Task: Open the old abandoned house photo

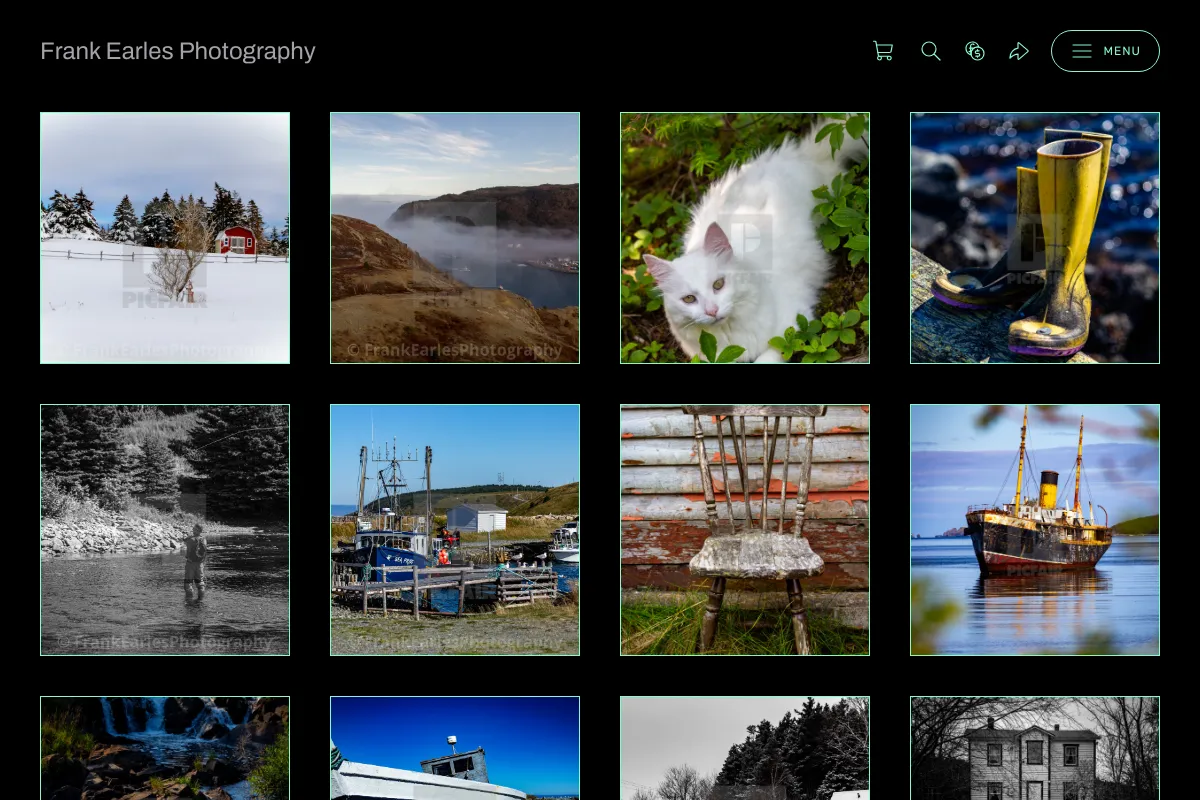Action: [1035, 748]
